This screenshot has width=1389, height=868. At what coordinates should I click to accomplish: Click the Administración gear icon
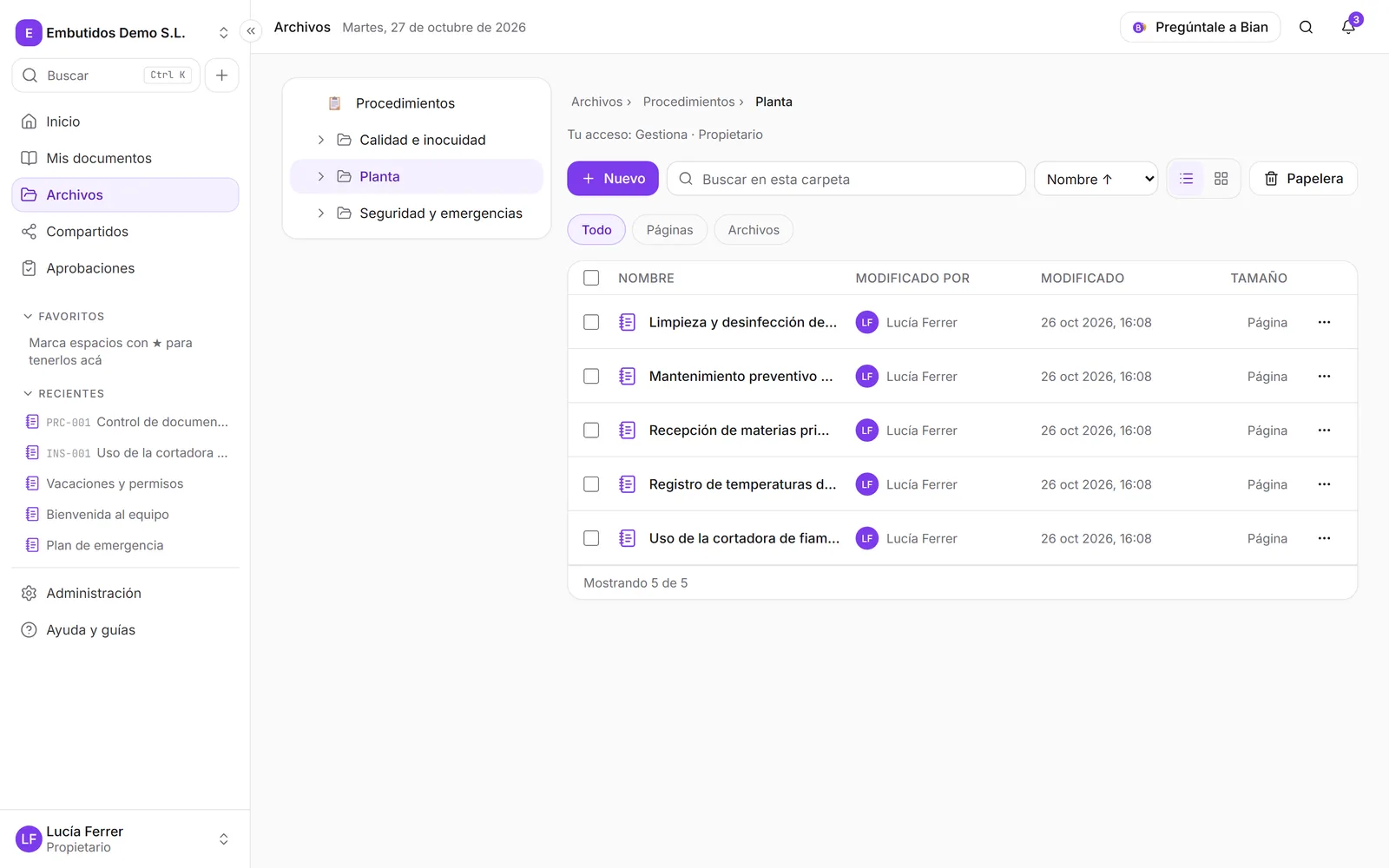pos(29,594)
